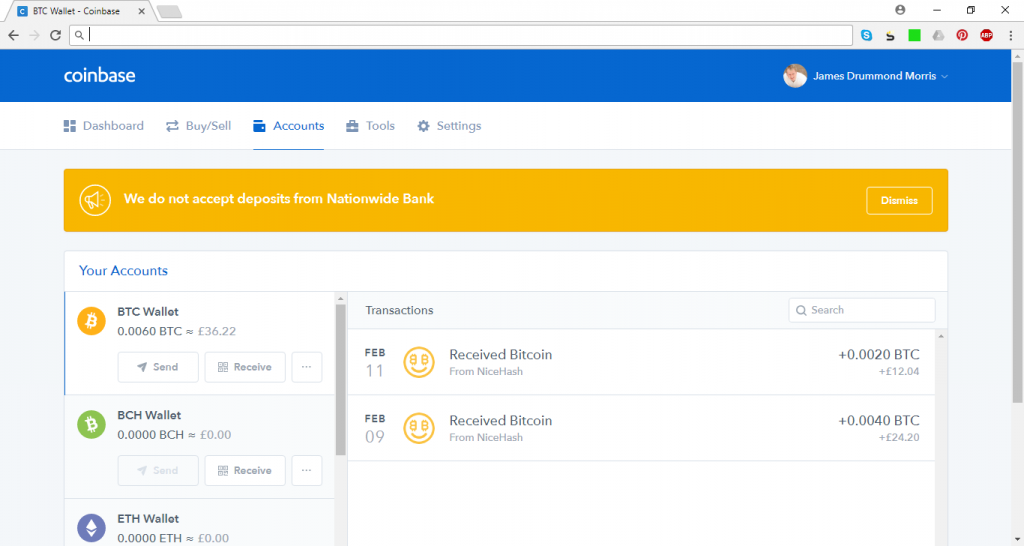
Task: Open the Skype extension icon in toolbar
Action: pos(867,35)
